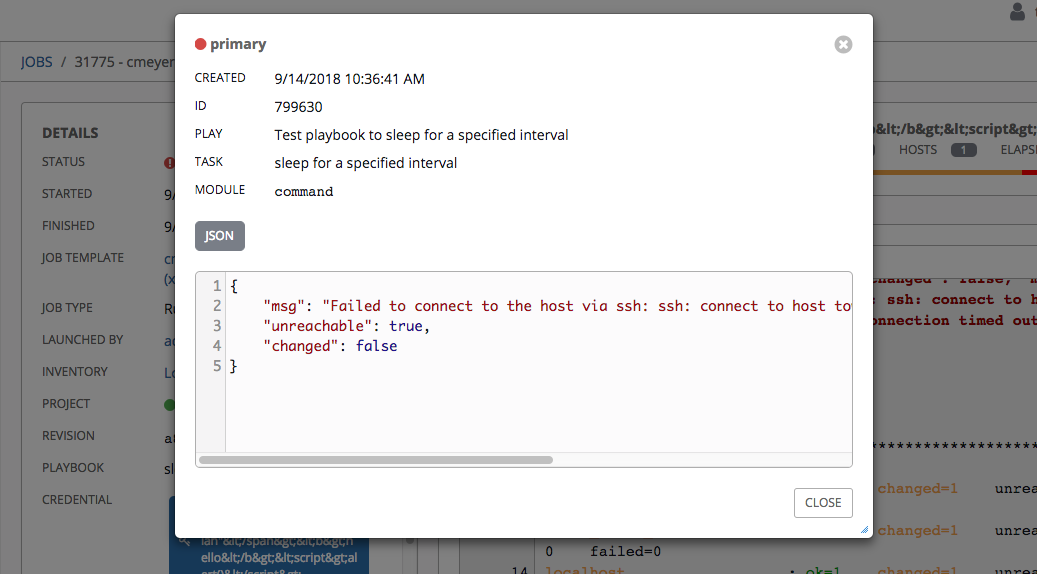Click the host name 'primary' heading

coord(238,44)
